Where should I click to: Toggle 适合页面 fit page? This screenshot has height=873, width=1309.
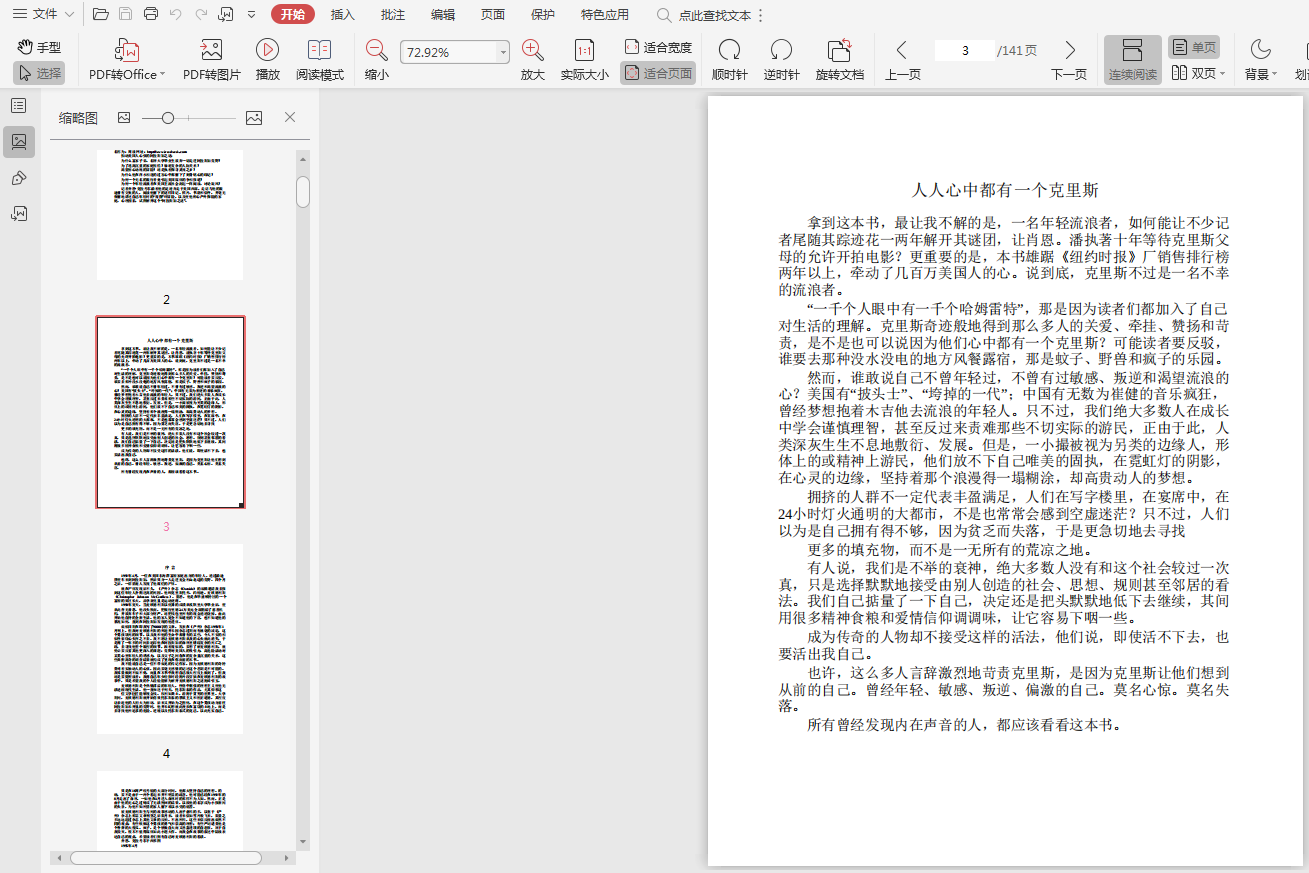(x=658, y=73)
